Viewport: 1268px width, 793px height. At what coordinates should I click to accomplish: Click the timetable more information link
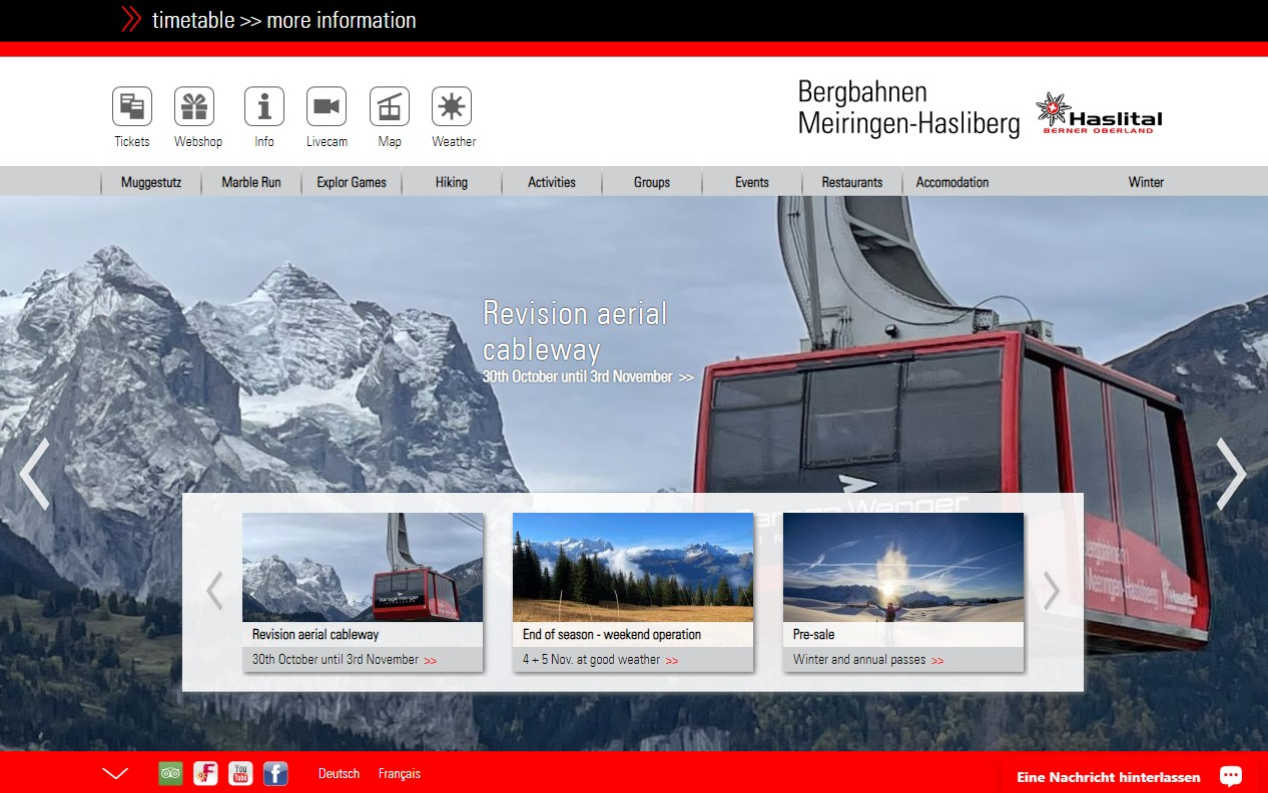tap(283, 20)
